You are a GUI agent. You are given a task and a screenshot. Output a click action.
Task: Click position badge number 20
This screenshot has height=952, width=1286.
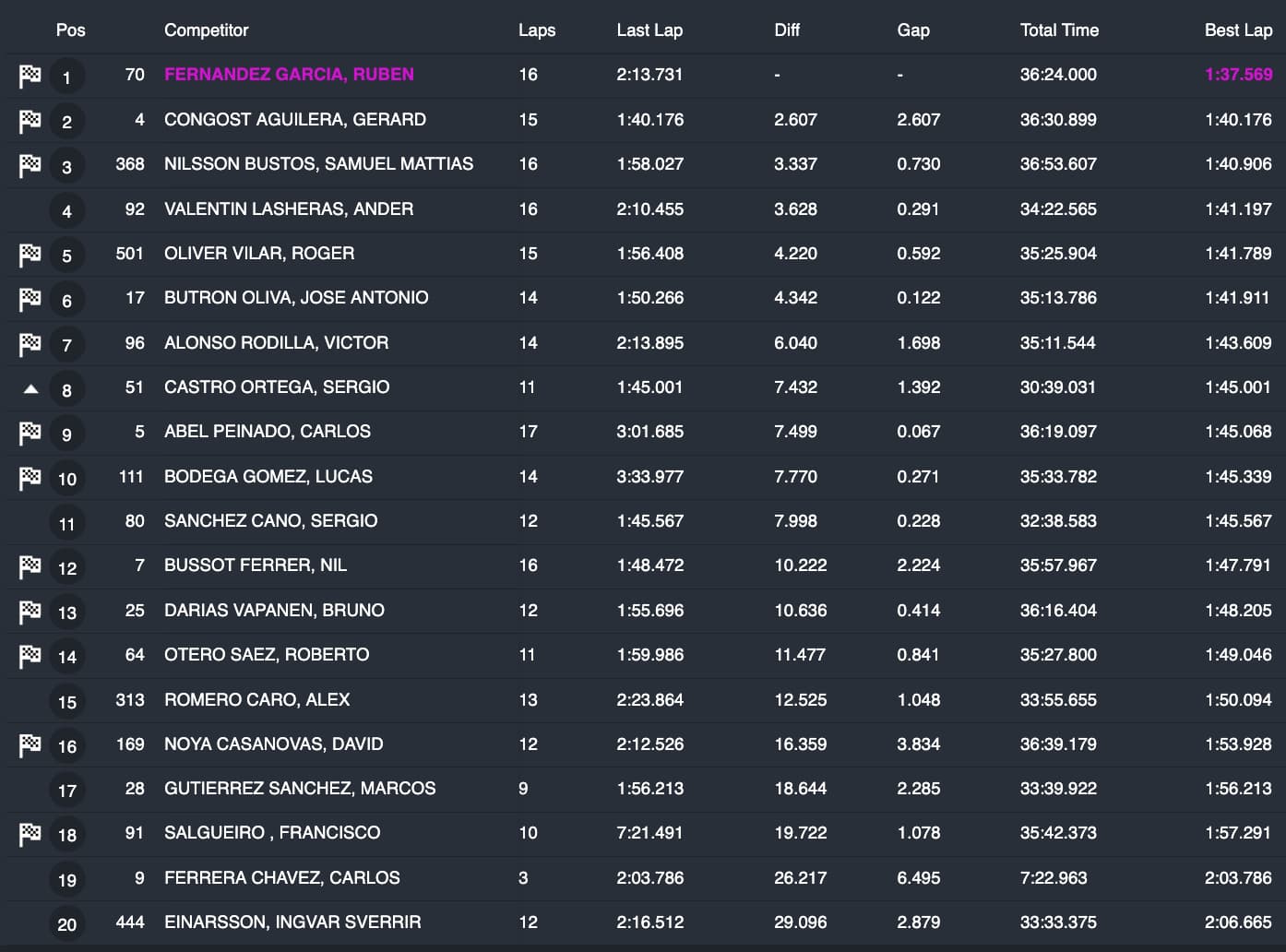(x=66, y=924)
